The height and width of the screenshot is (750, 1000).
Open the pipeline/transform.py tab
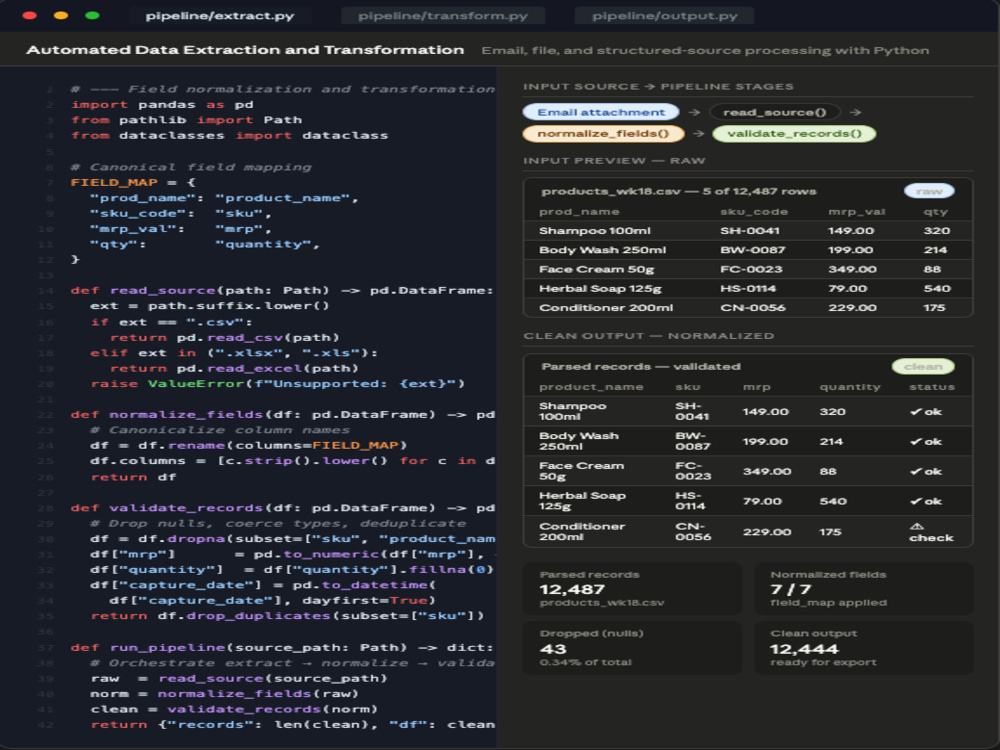[x=443, y=15]
